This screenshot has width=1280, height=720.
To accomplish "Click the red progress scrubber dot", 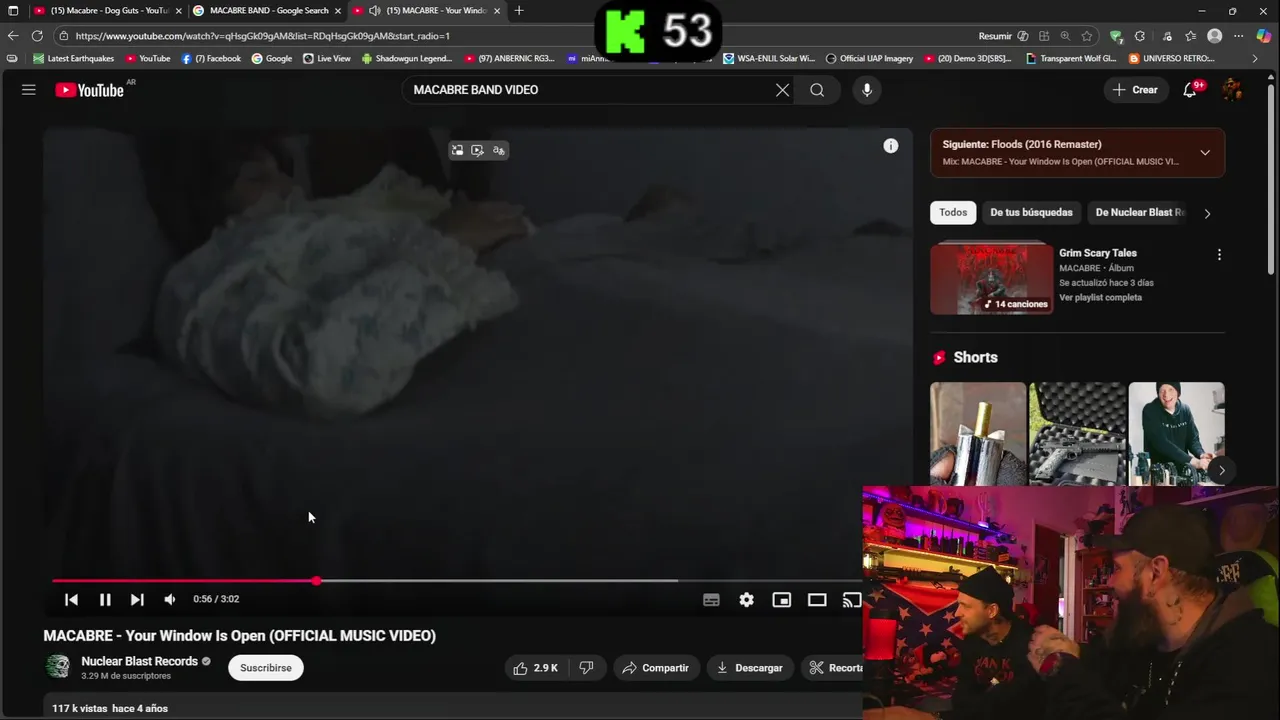I will point(316,580).
